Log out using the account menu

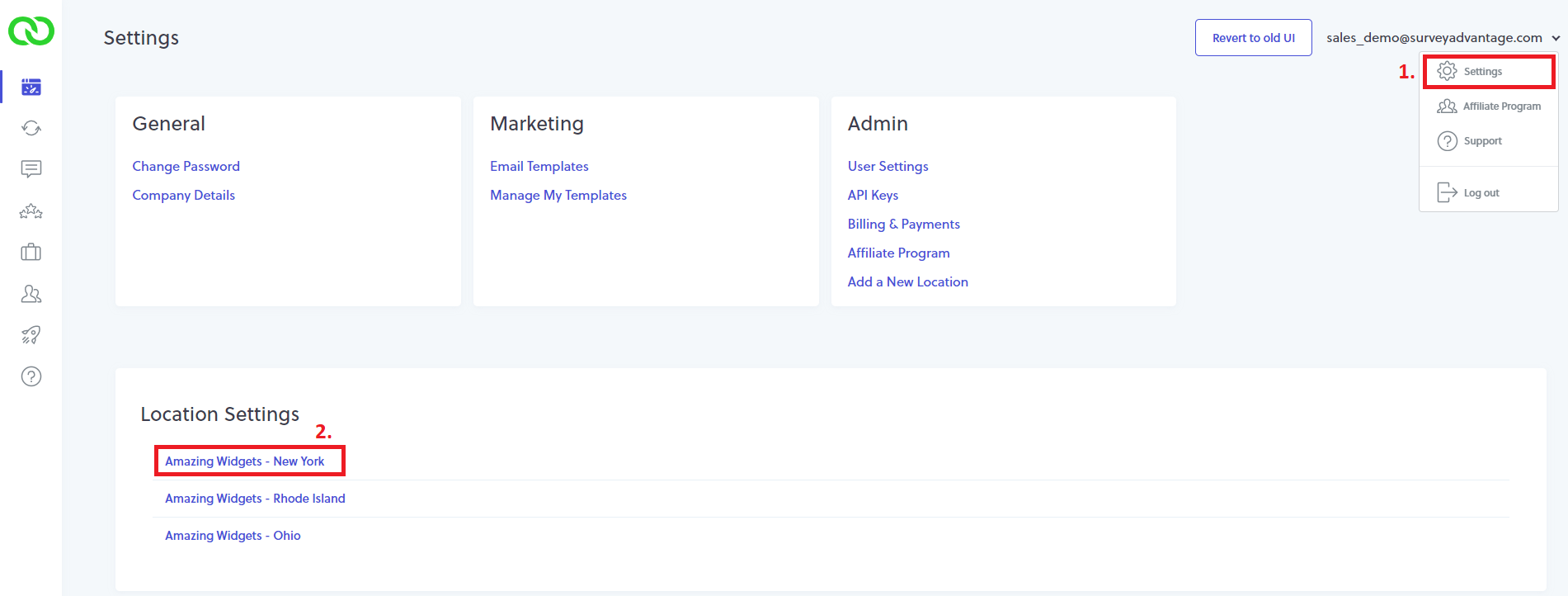click(x=1481, y=193)
